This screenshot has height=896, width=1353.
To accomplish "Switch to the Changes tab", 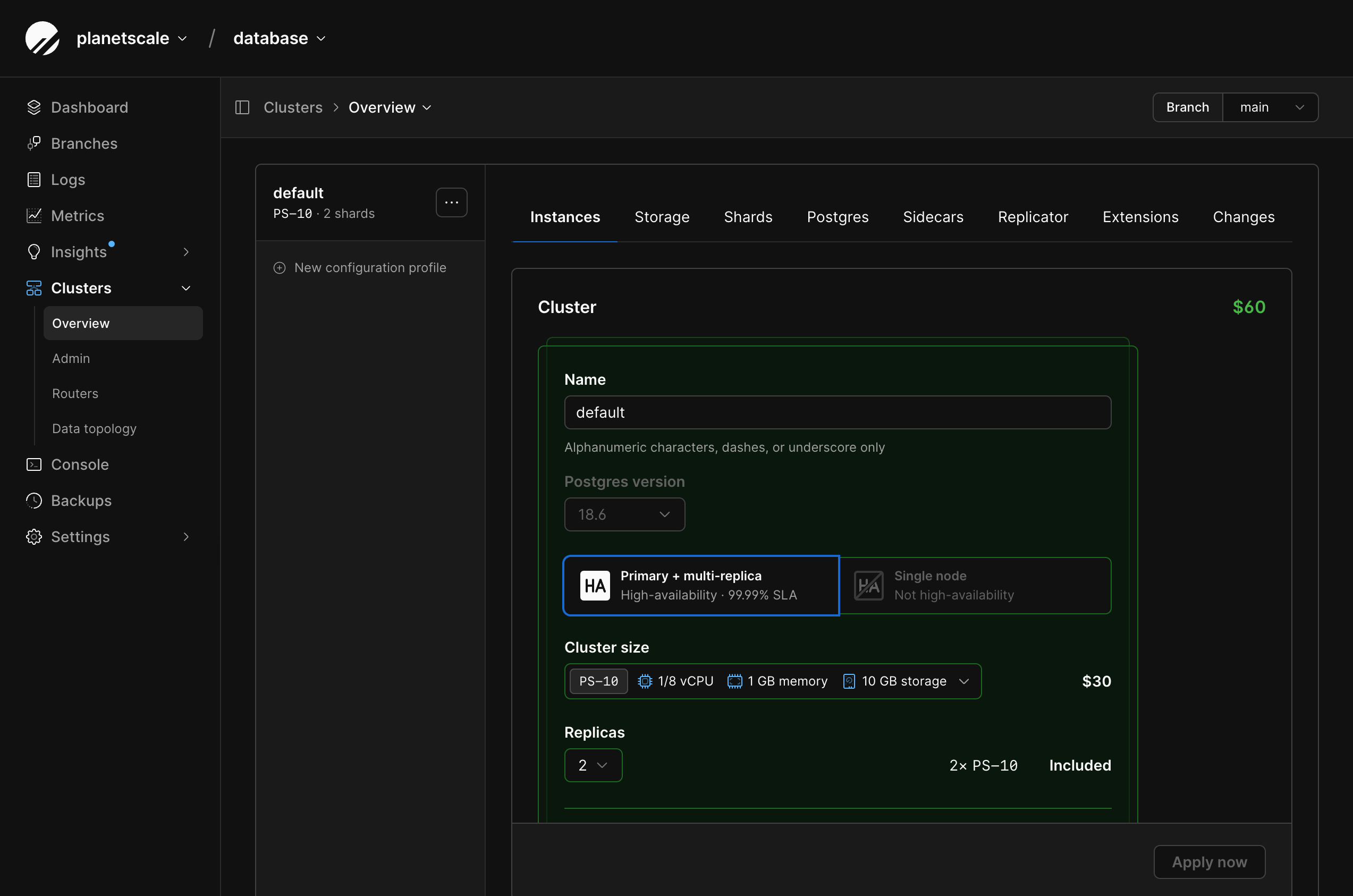I will (1244, 217).
